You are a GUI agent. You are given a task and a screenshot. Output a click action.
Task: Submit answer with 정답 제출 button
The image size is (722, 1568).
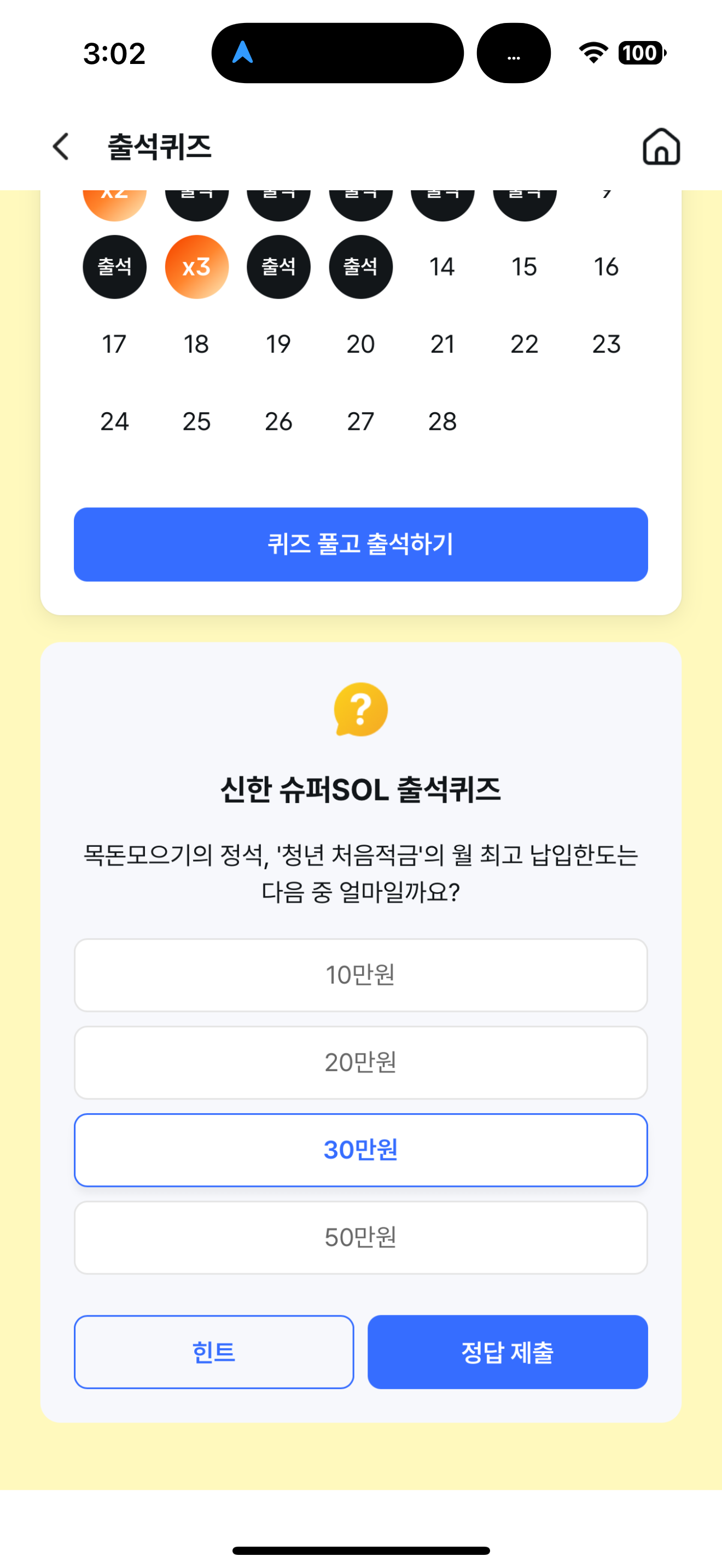508,1352
